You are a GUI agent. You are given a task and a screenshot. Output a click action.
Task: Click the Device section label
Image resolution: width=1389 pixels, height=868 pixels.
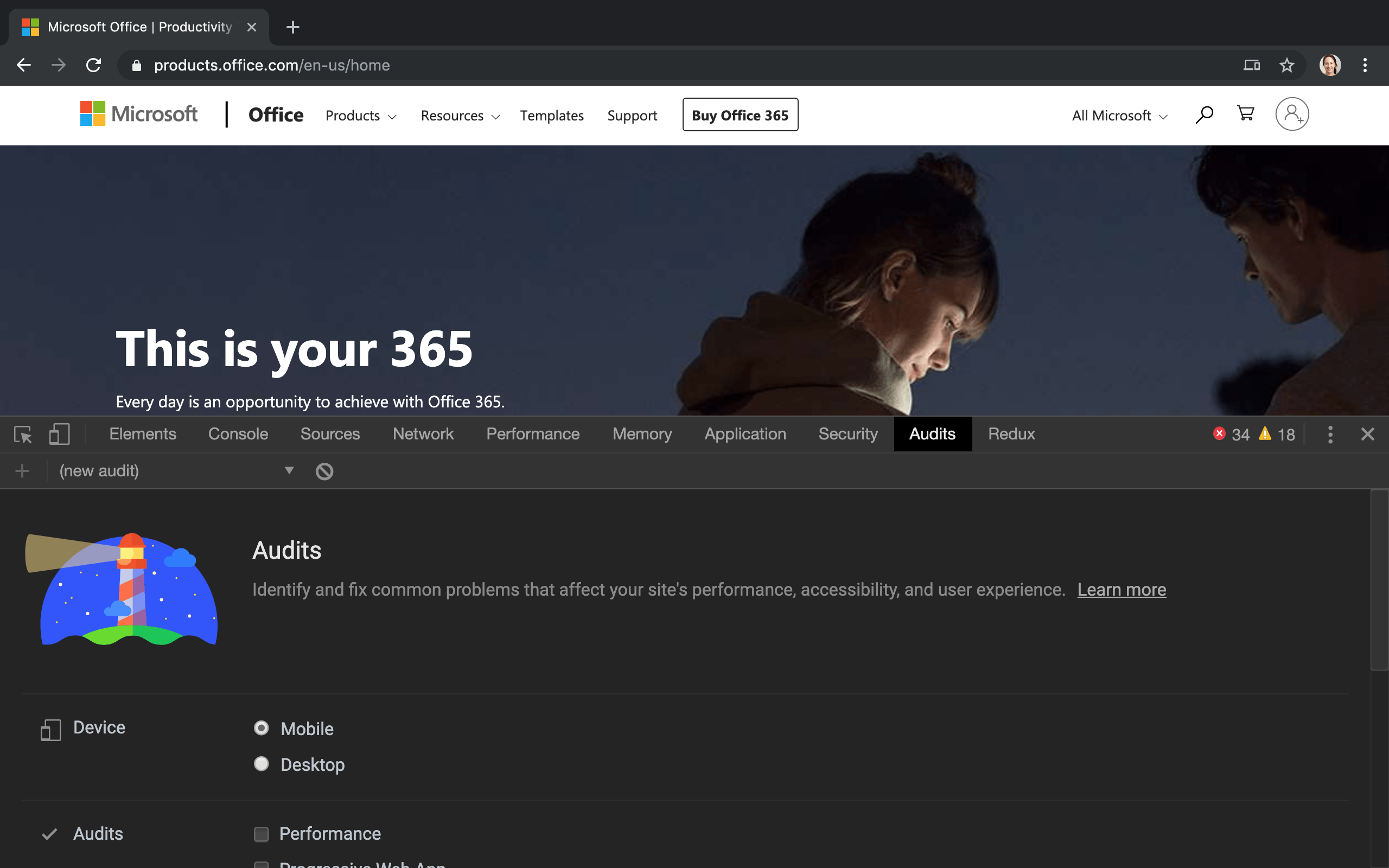pos(99,727)
